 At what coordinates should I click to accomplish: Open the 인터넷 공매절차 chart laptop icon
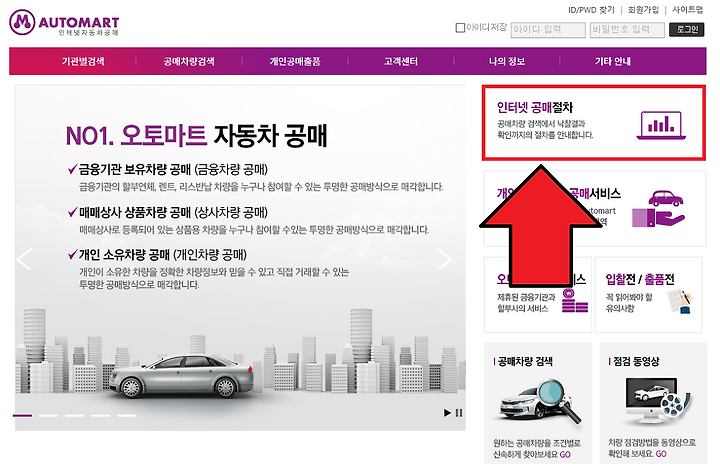click(x=661, y=125)
